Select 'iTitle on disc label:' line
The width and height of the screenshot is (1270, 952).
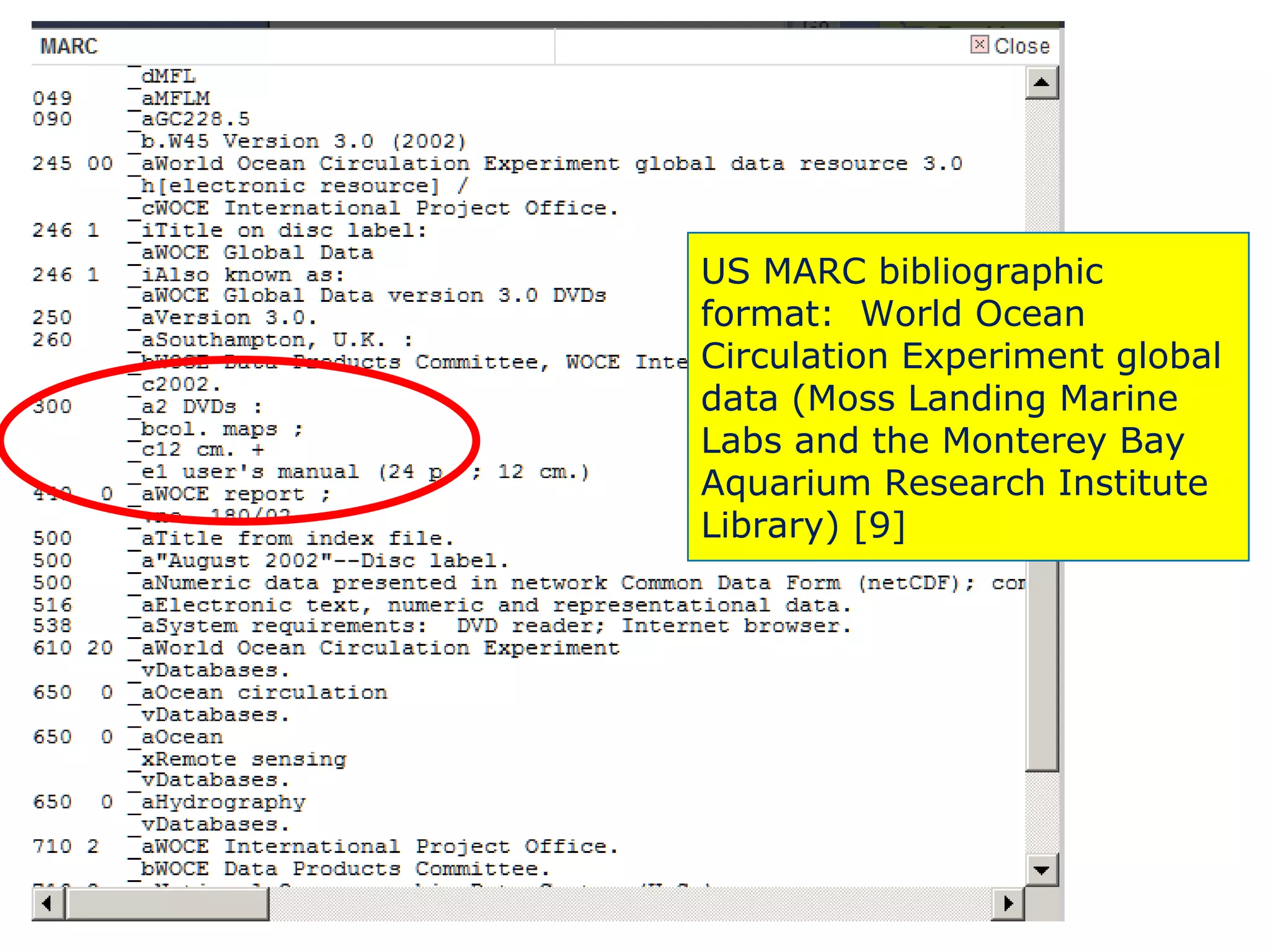point(229,231)
